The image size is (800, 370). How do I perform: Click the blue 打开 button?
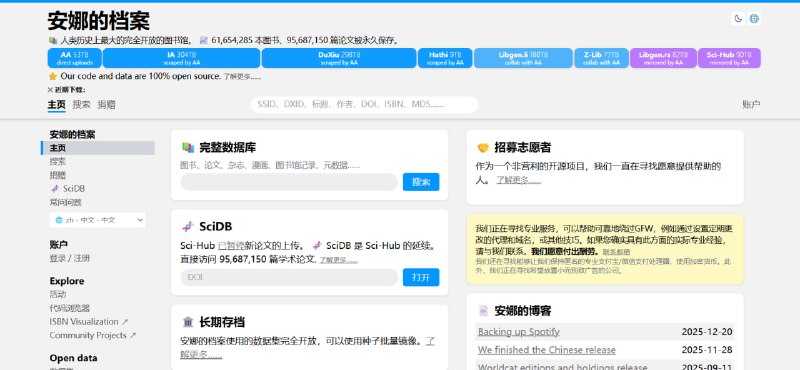click(421, 278)
